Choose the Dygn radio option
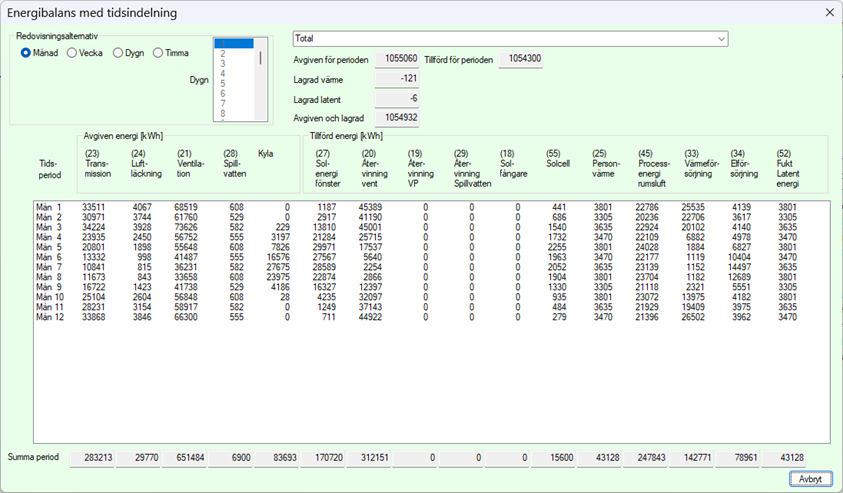This screenshot has width=843, height=493. coord(118,53)
